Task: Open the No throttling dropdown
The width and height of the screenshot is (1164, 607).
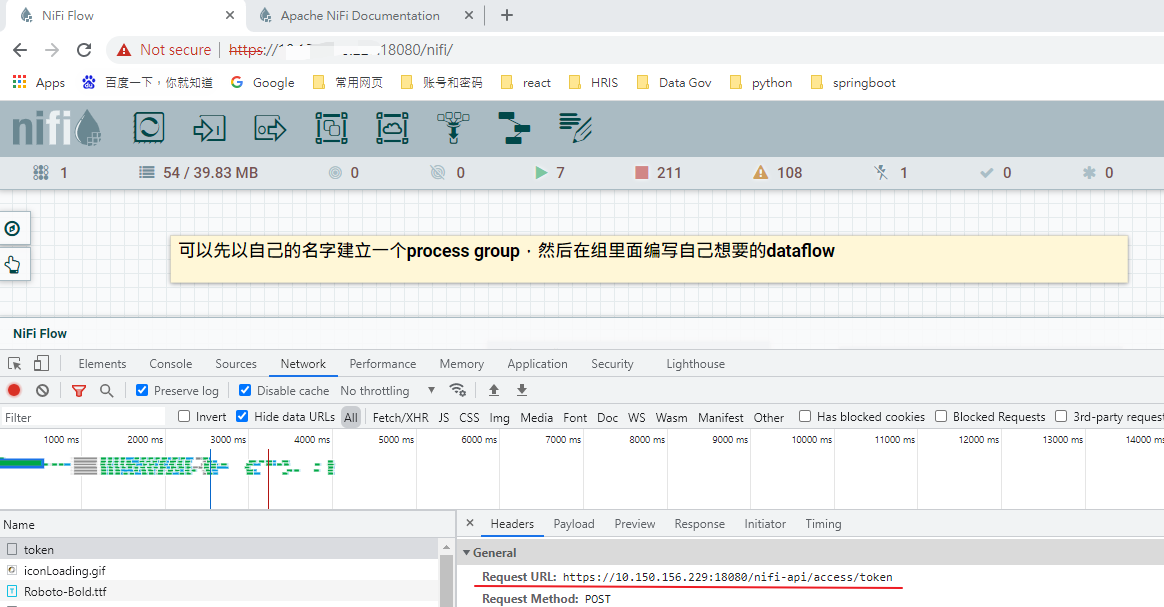Action: click(x=388, y=390)
